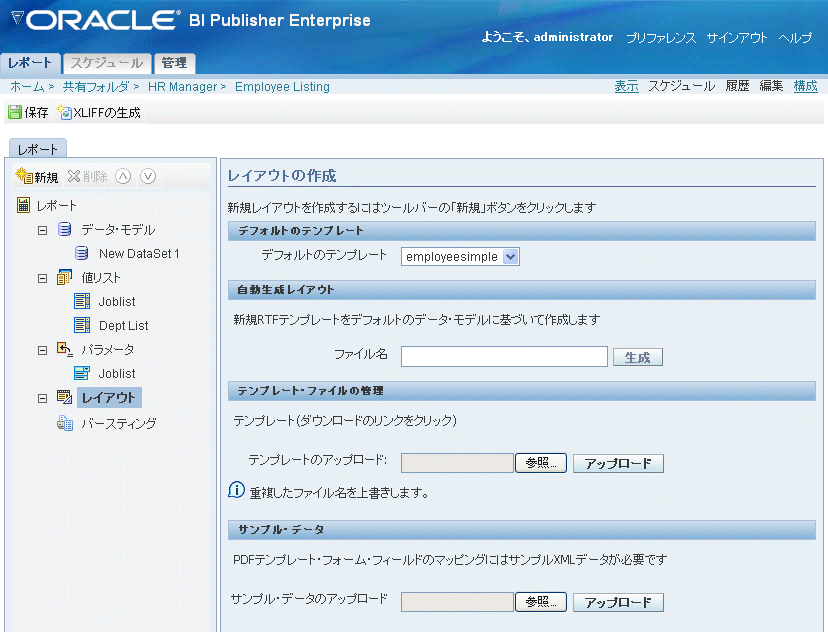Click the New DataSet 1 database icon
This screenshot has height=632, width=828.
(81, 253)
